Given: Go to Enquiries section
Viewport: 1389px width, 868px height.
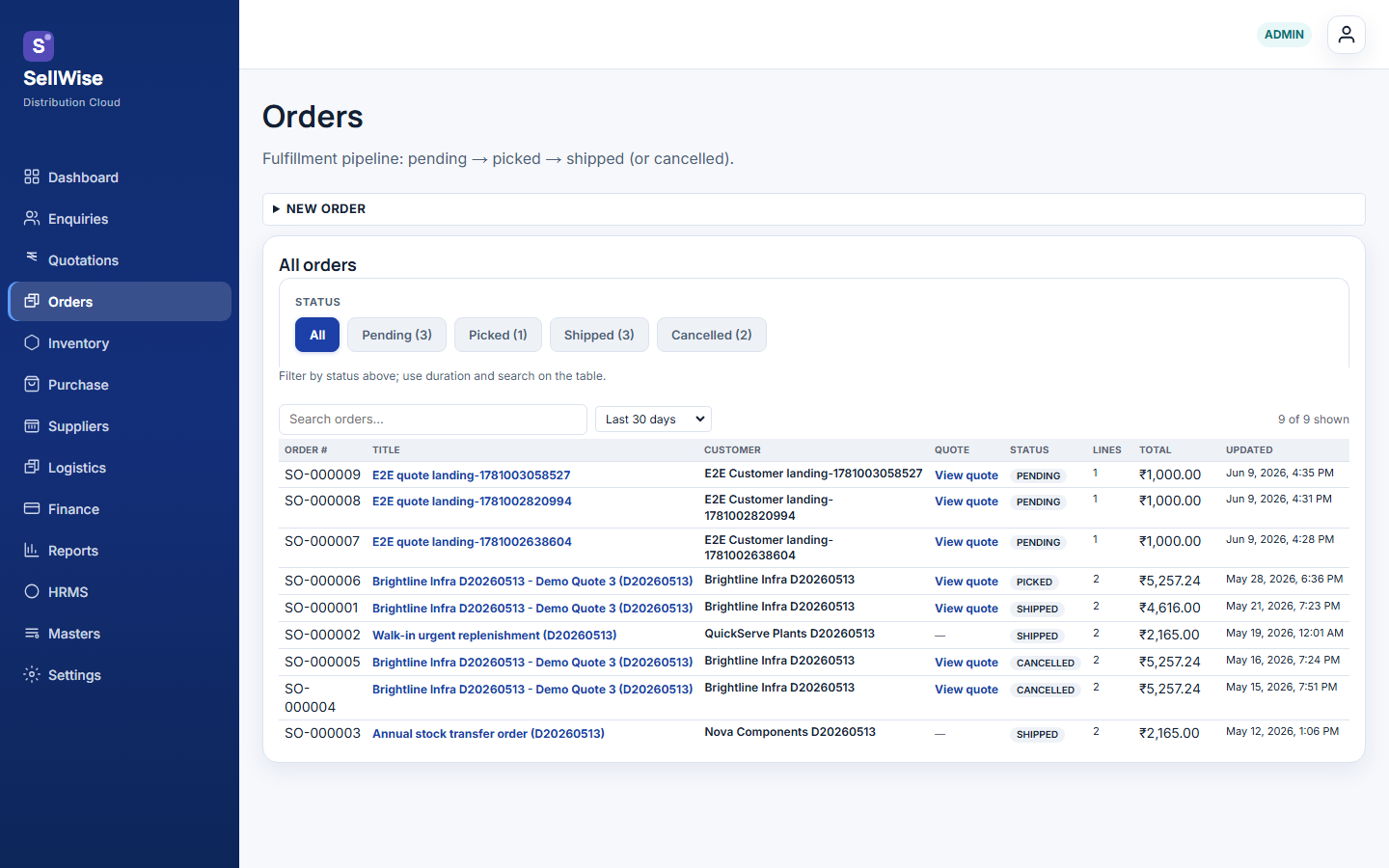Looking at the screenshot, I should (x=120, y=219).
